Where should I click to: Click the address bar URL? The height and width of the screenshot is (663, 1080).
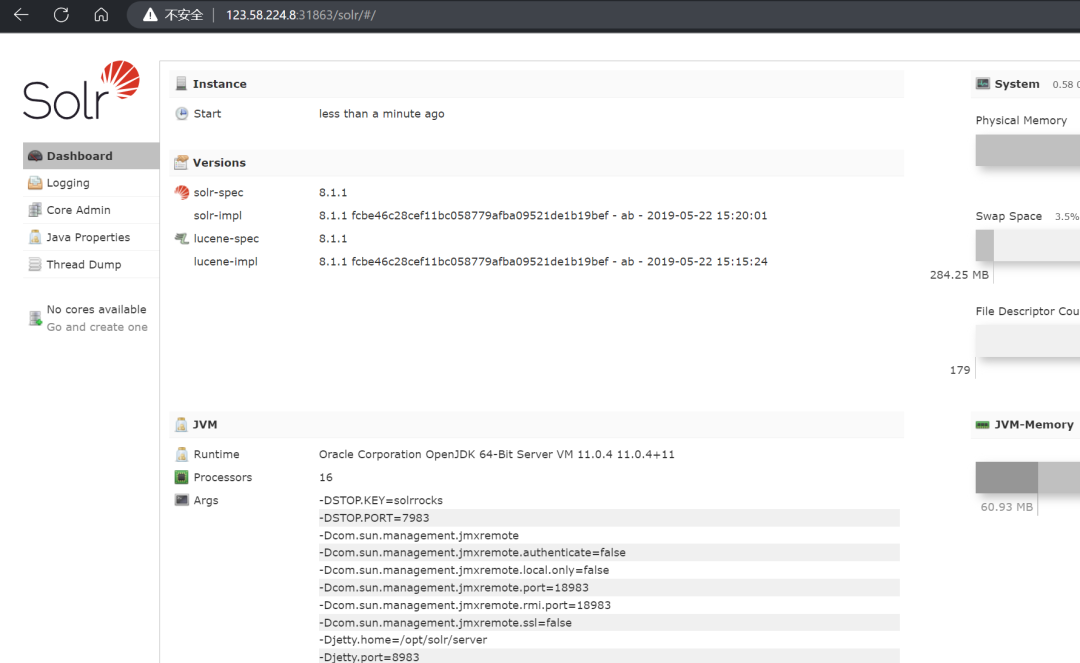coord(301,15)
